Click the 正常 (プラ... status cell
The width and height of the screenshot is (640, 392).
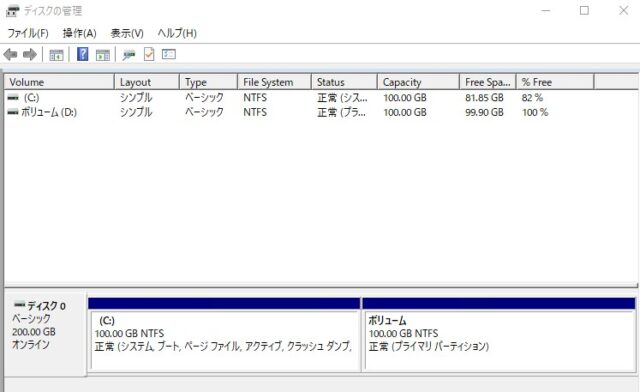341,112
